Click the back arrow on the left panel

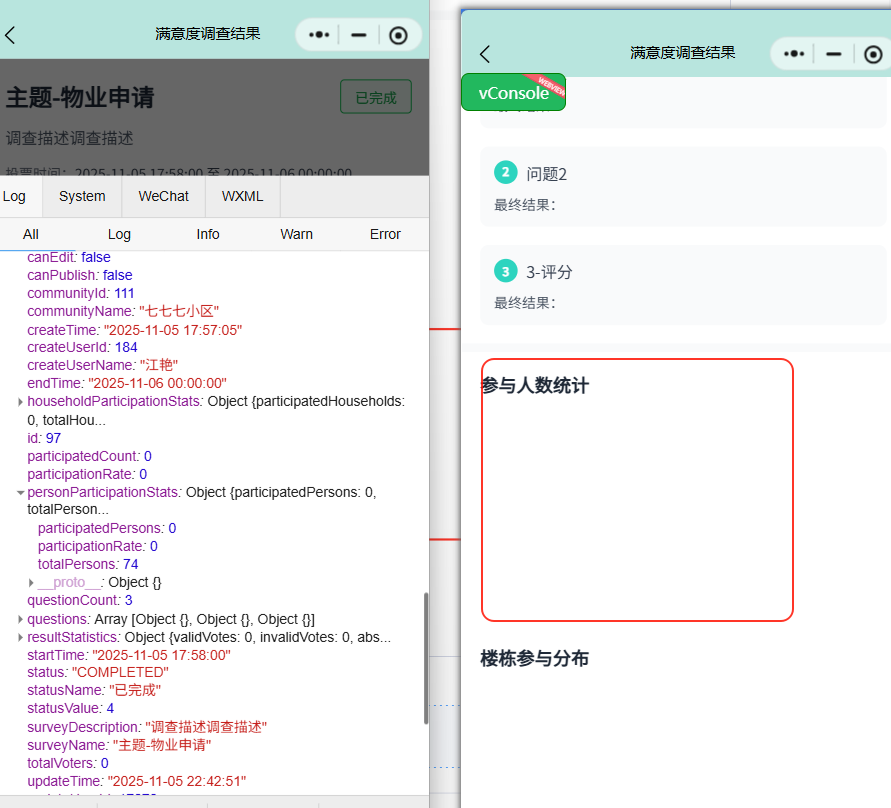(x=14, y=33)
